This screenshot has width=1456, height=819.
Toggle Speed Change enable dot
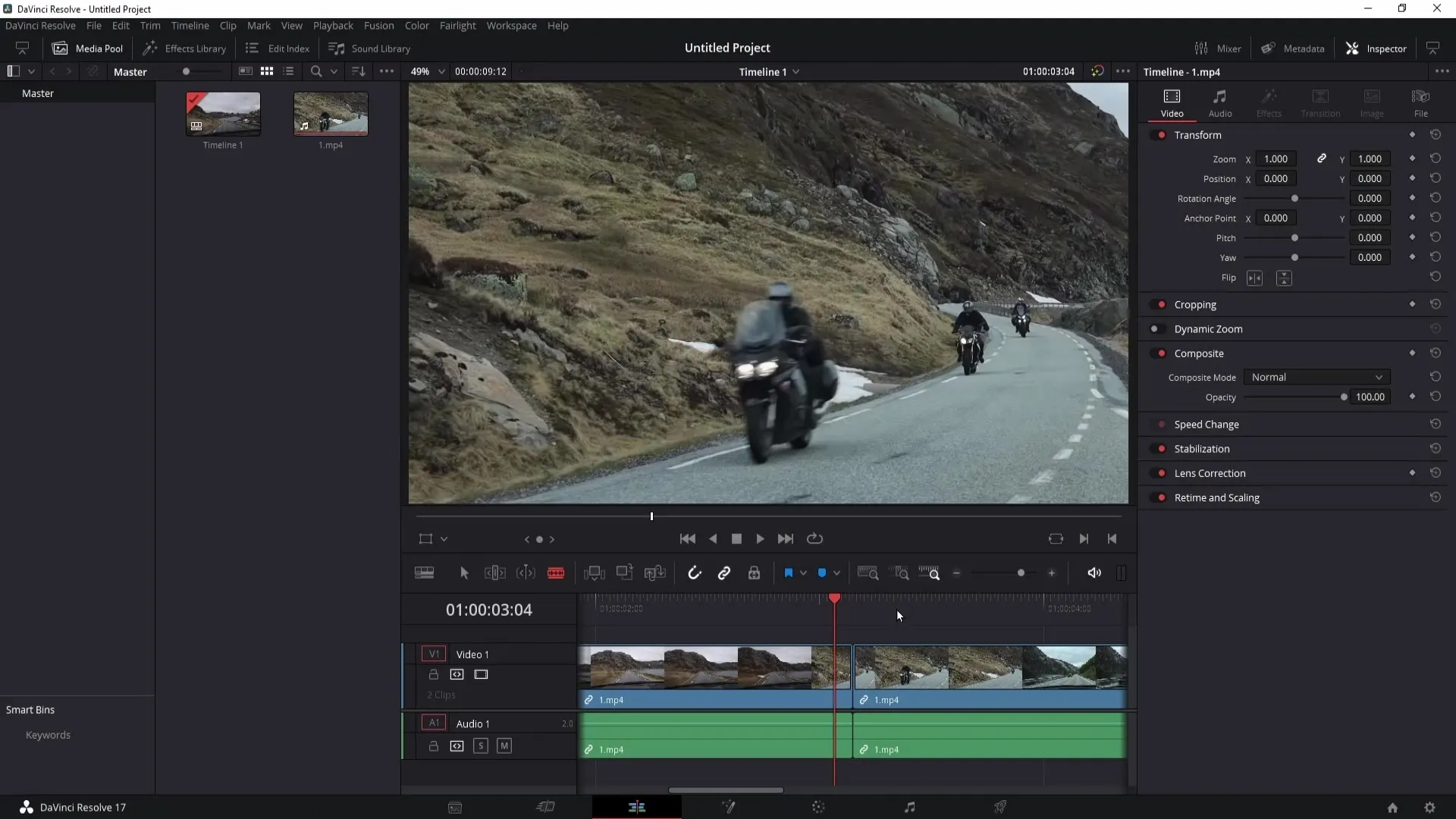(1162, 424)
